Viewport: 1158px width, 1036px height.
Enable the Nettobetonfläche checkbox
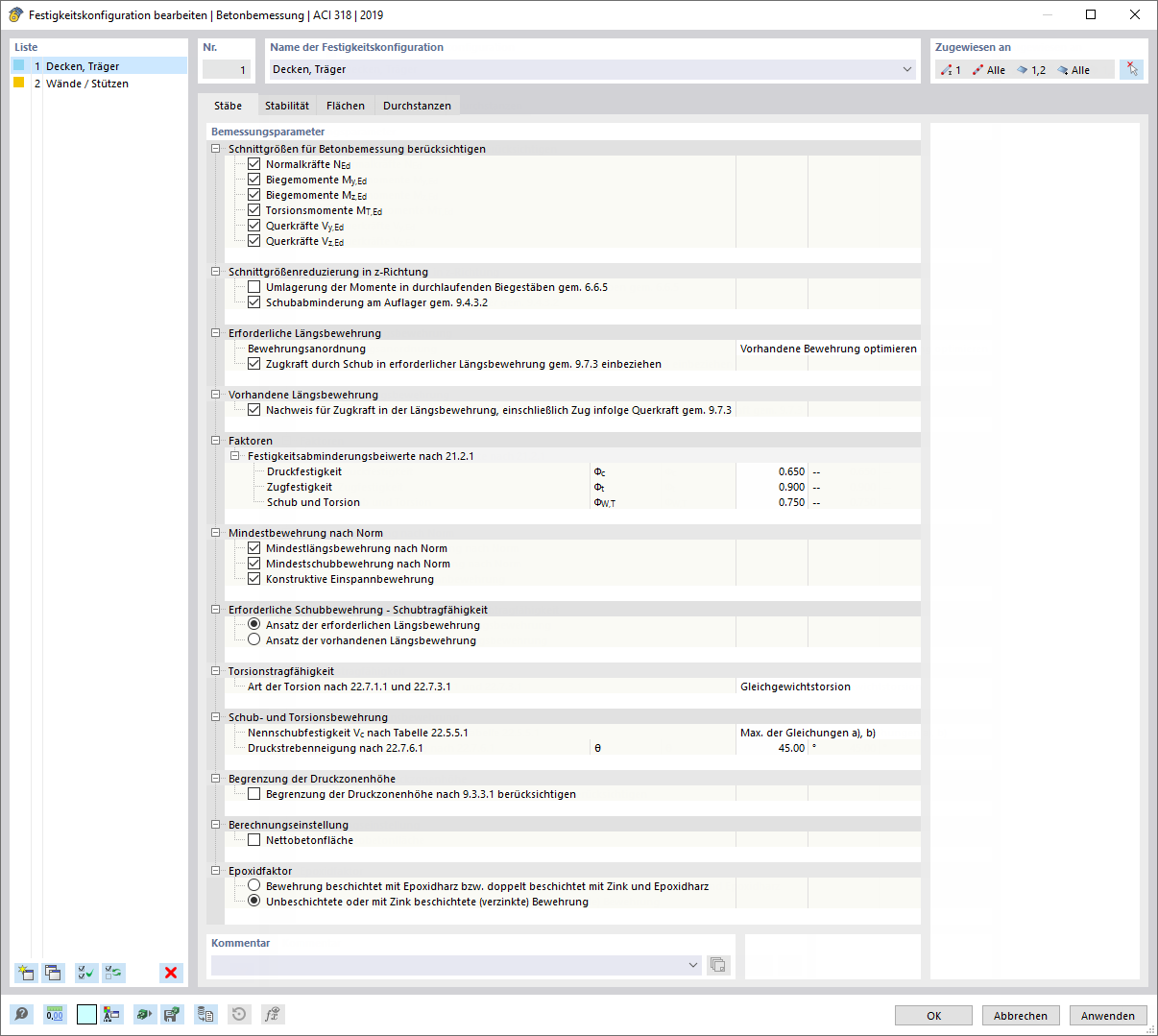(253, 840)
